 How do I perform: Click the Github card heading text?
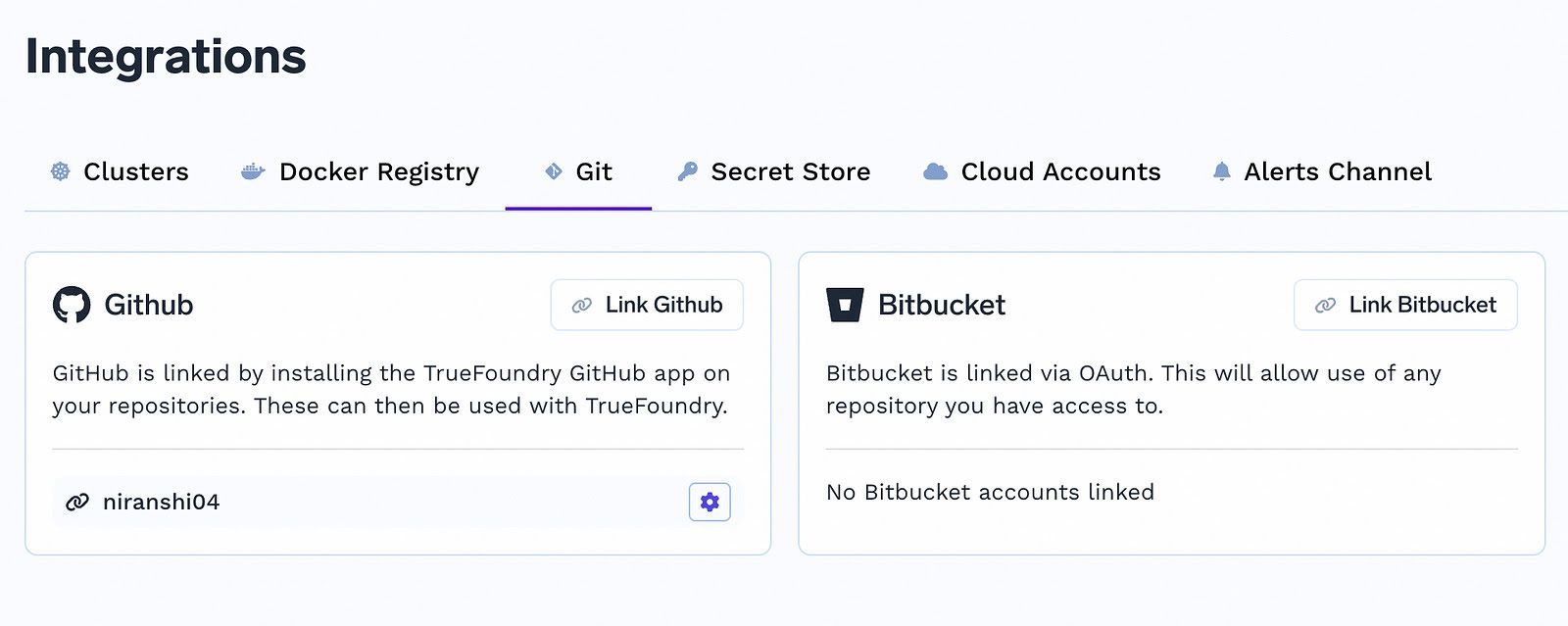pos(149,305)
